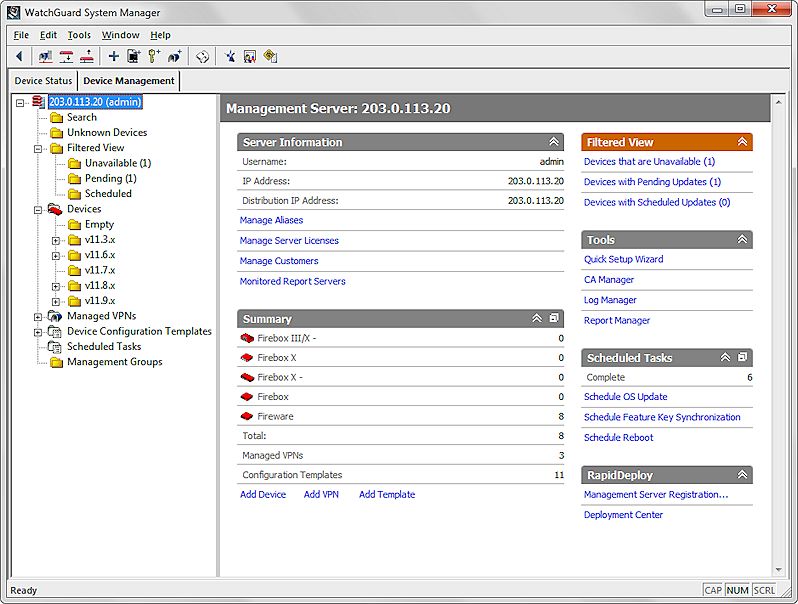Collapse the Filtered View tree node

[38, 148]
